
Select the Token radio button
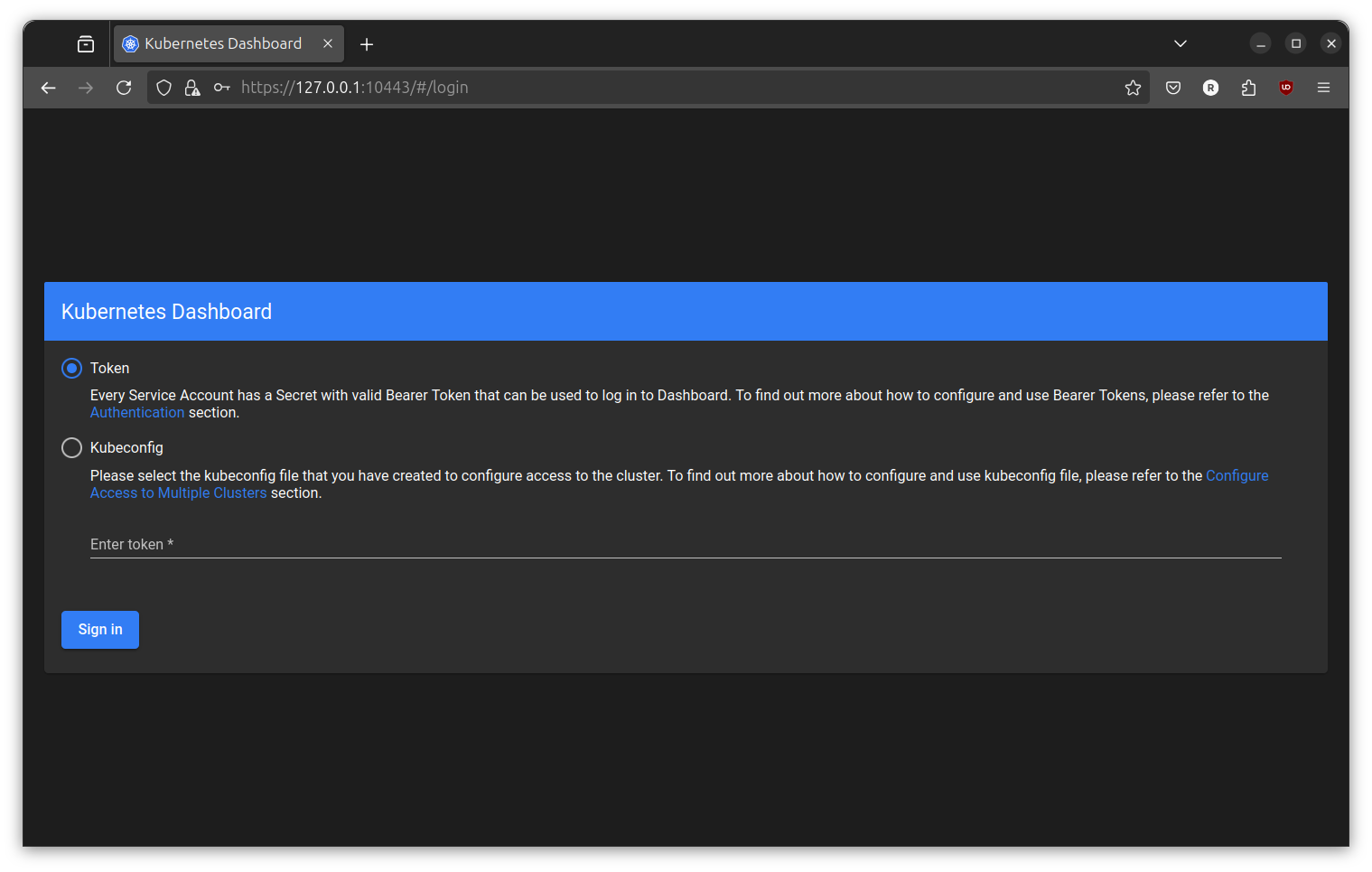click(71, 369)
